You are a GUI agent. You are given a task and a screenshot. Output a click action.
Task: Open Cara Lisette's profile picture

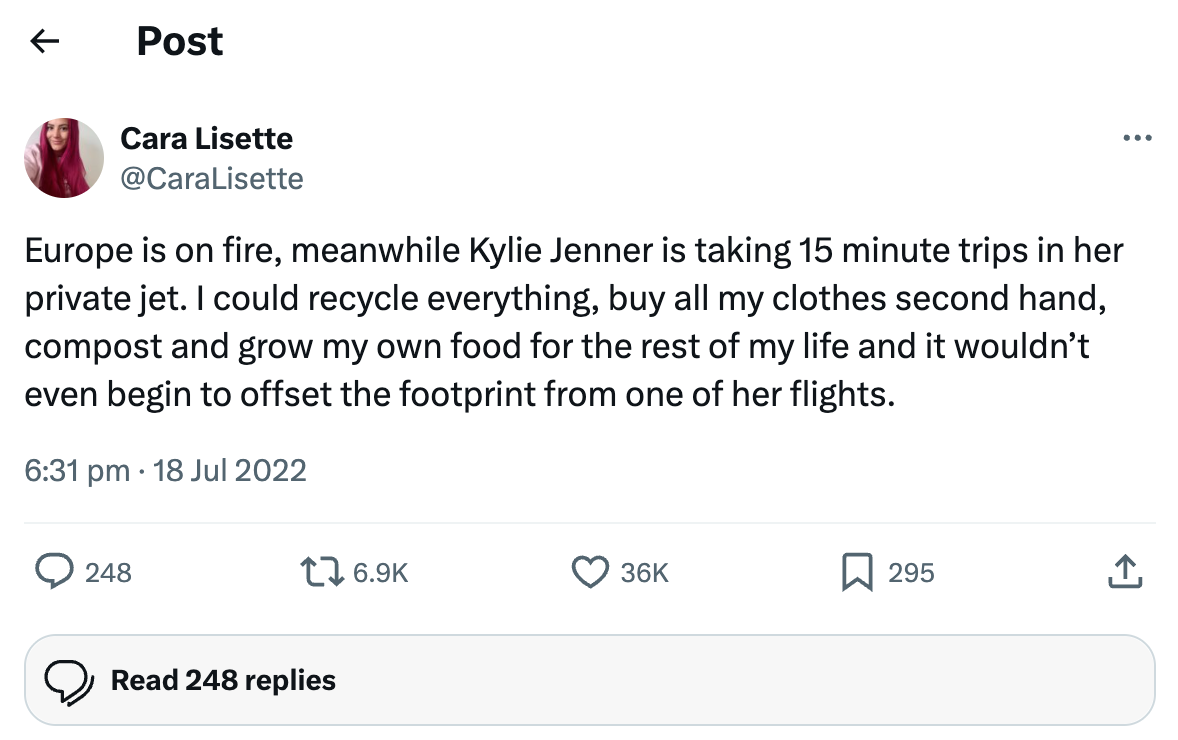(64, 157)
